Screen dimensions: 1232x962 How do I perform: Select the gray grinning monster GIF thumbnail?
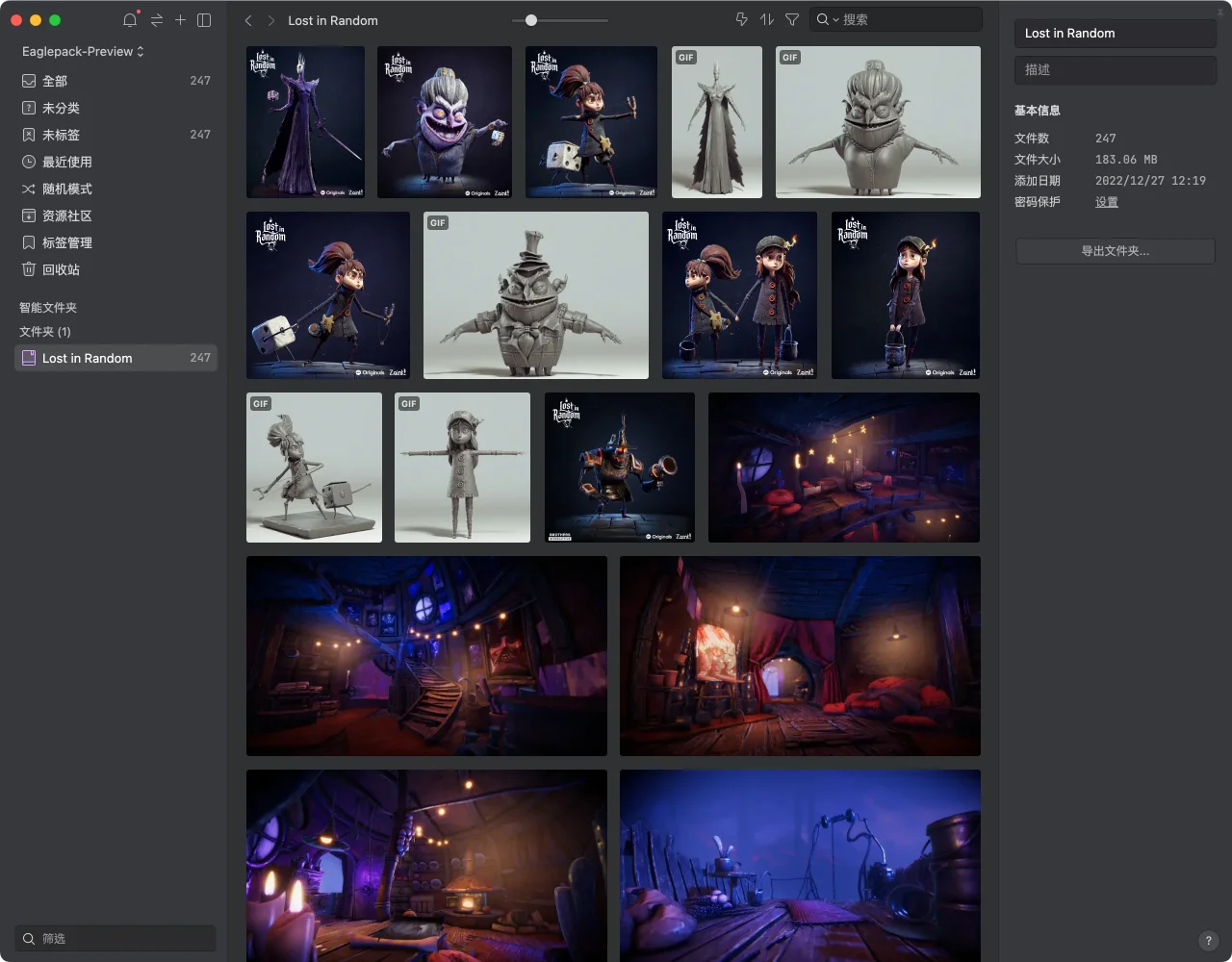click(x=878, y=122)
